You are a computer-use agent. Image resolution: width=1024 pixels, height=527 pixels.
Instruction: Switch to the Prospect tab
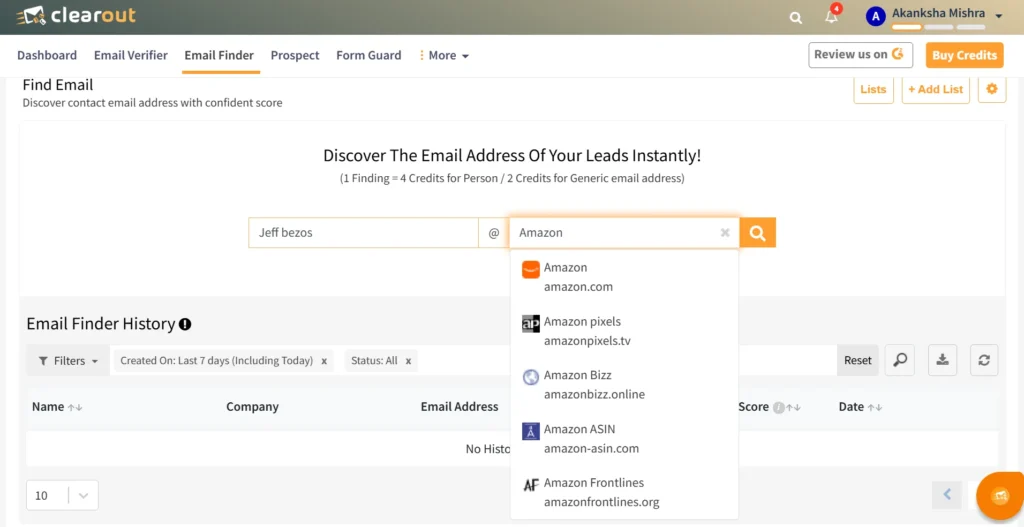pyautogui.click(x=295, y=56)
